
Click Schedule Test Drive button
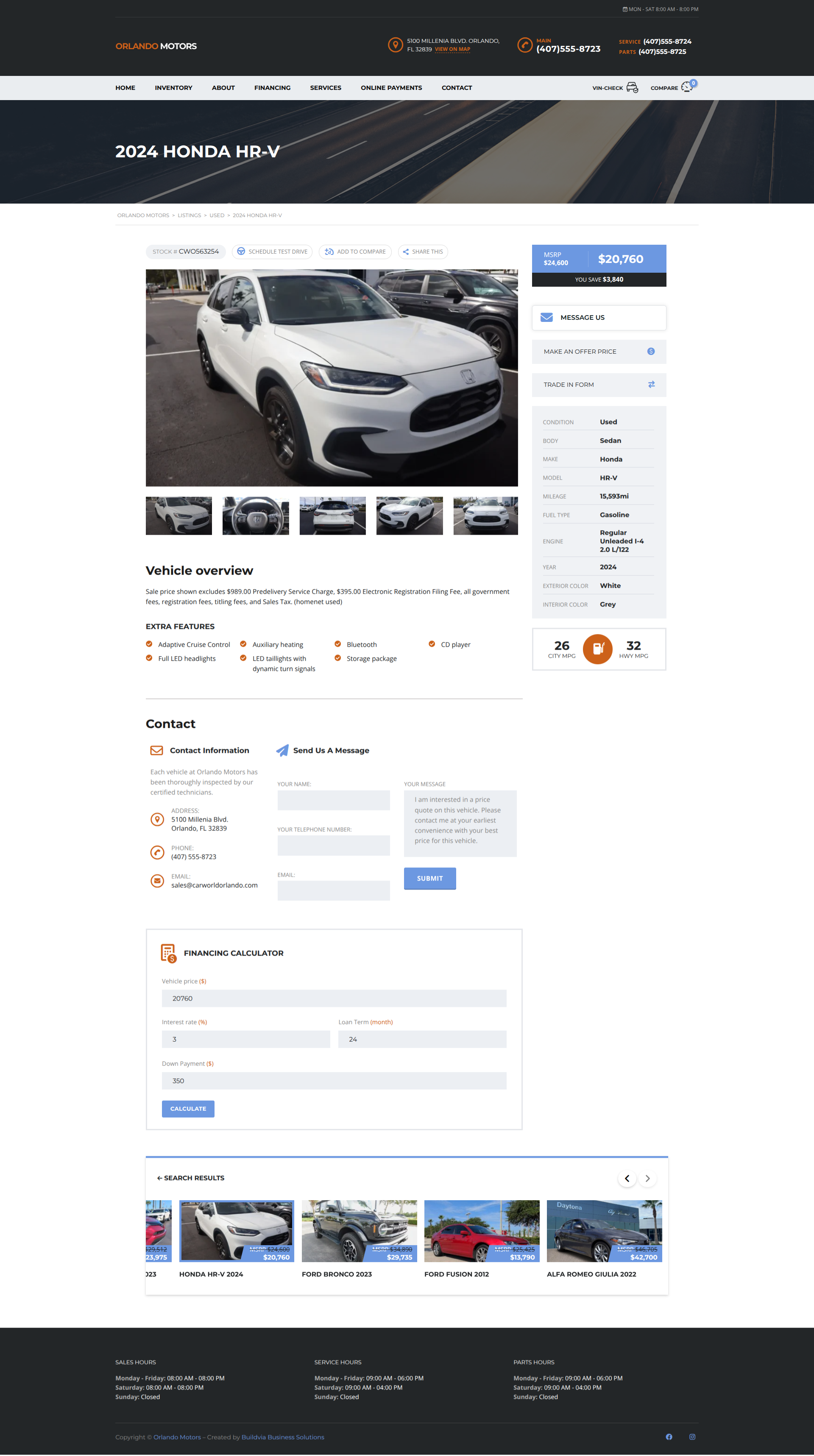[x=272, y=252]
